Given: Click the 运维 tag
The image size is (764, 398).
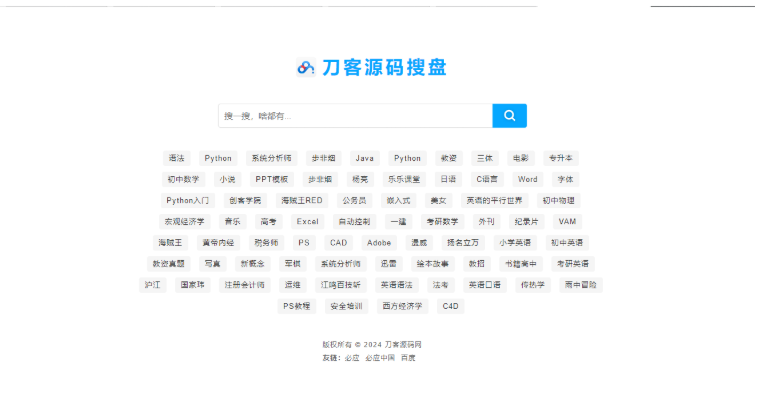Looking at the screenshot, I should tap(293, 285).
